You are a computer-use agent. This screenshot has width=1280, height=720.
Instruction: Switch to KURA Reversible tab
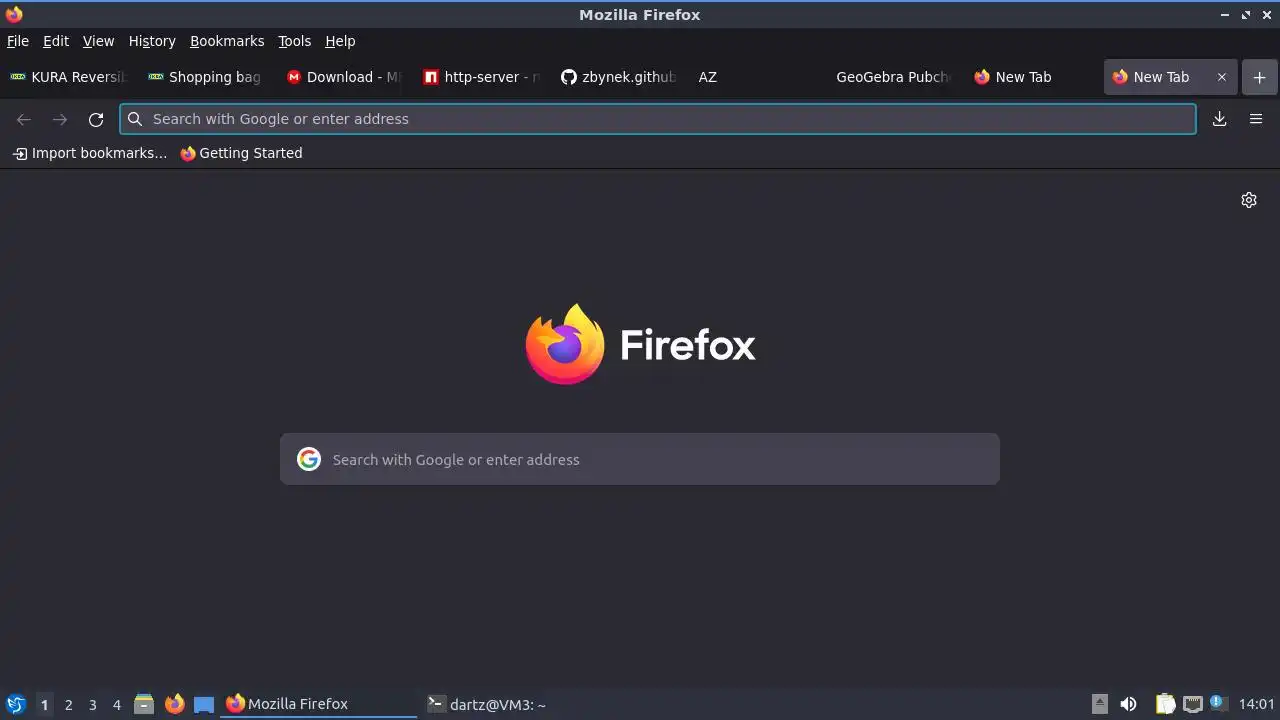coord(69,77)
